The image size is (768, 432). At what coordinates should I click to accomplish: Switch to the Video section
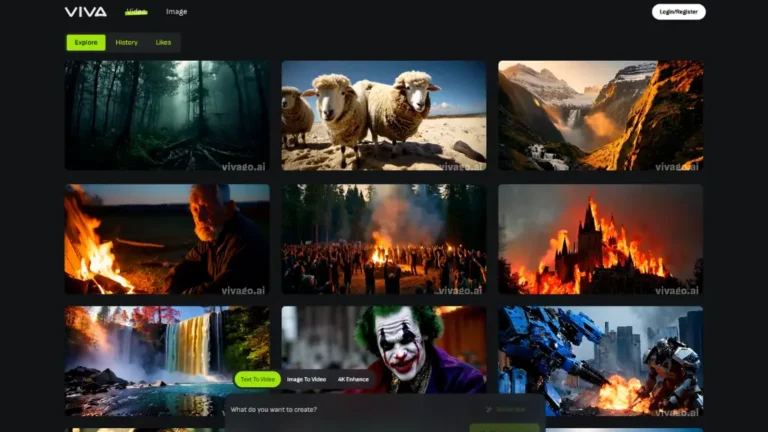136,12
